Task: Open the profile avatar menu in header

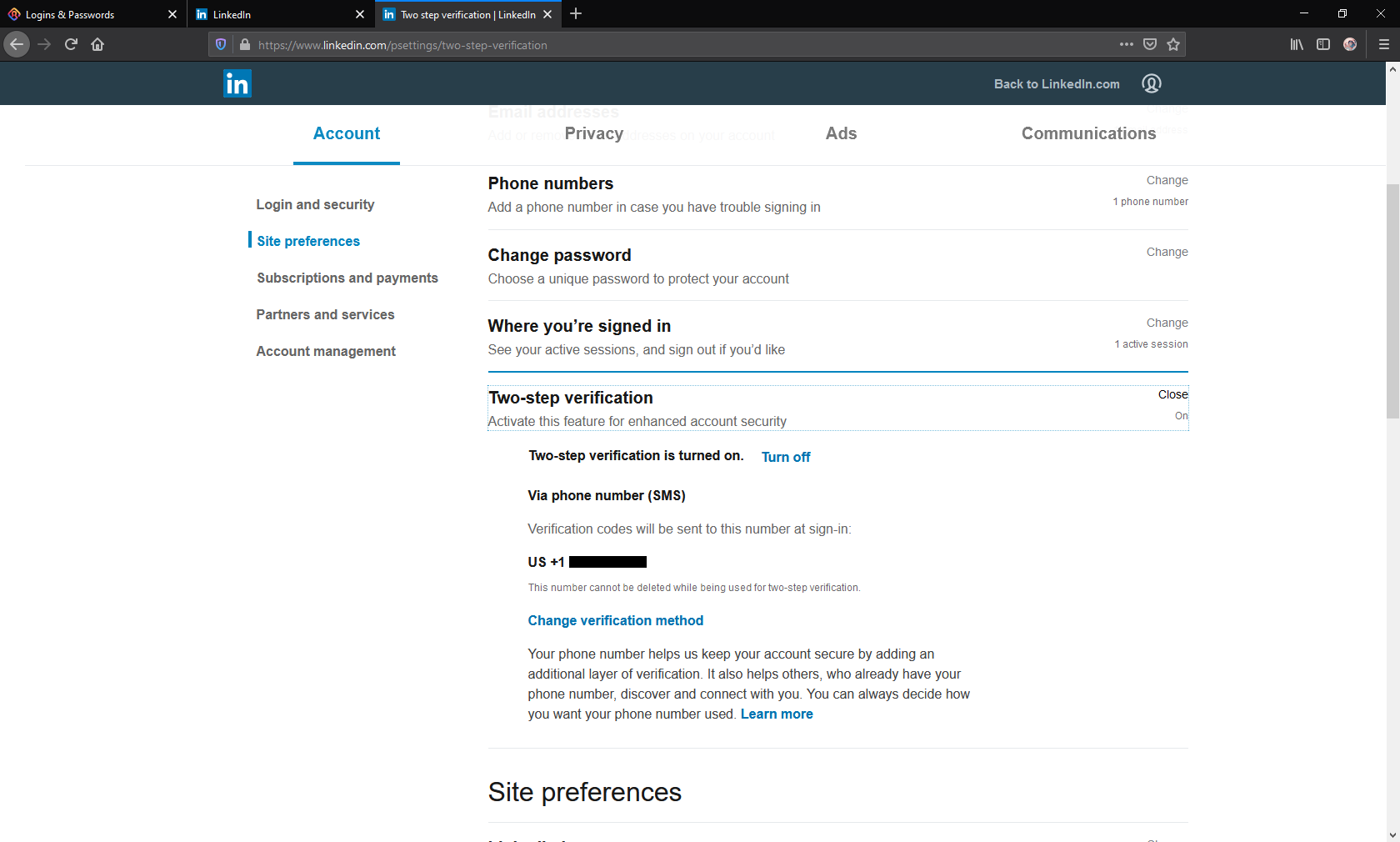Action: coord(1152,83)
